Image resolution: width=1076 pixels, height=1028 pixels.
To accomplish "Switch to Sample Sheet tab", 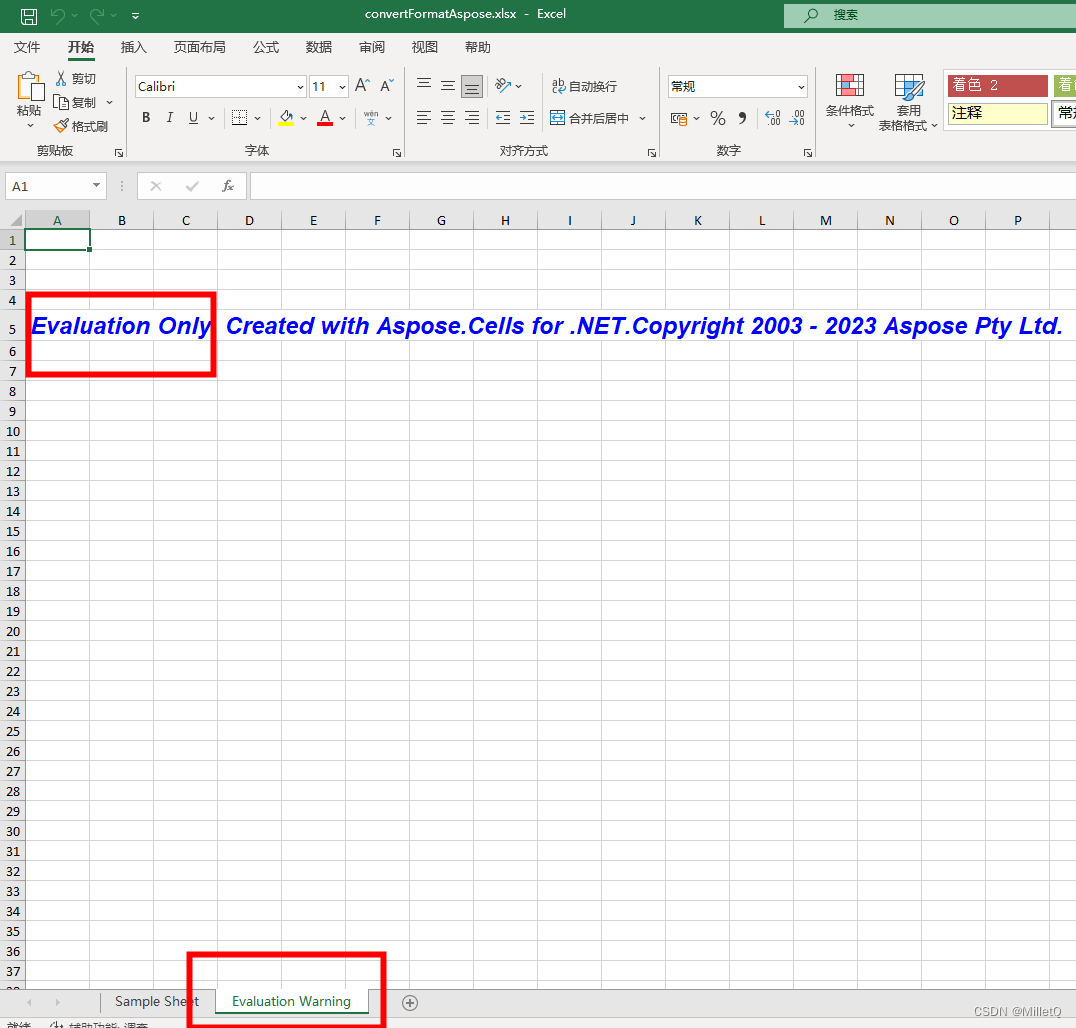I will click(156, 1001).
